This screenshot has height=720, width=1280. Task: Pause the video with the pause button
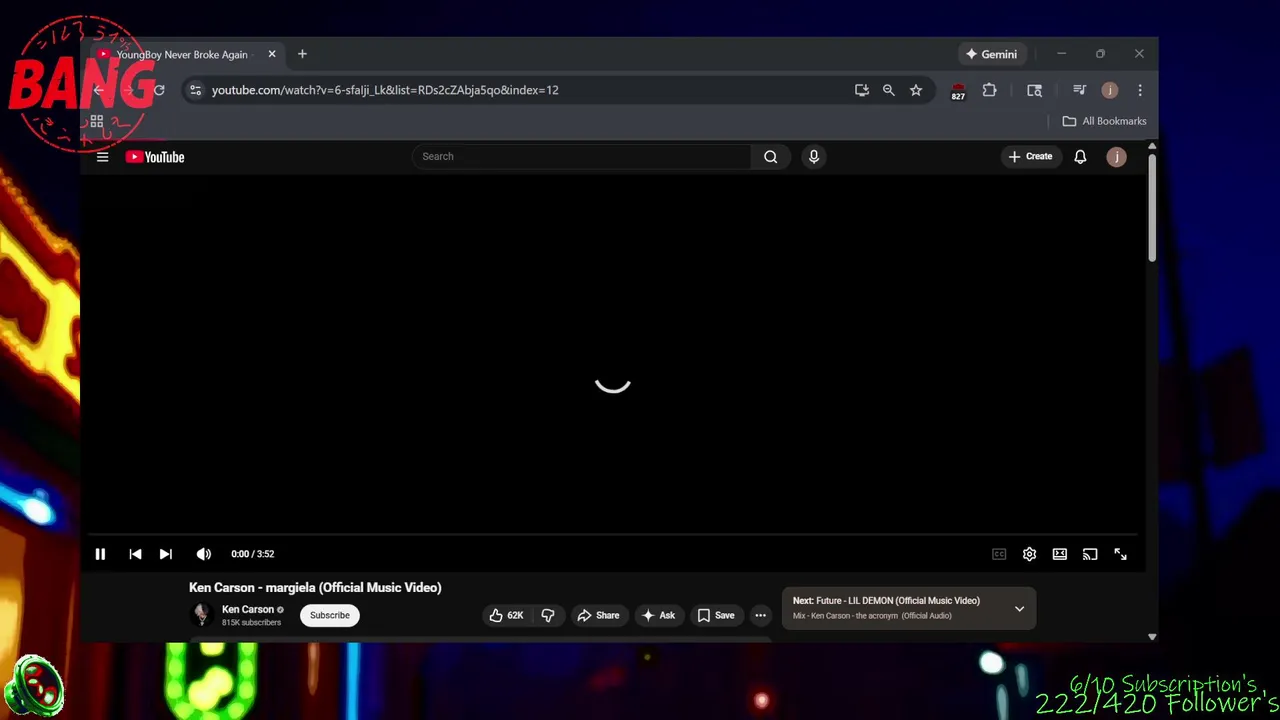click(x=100, y=554)
